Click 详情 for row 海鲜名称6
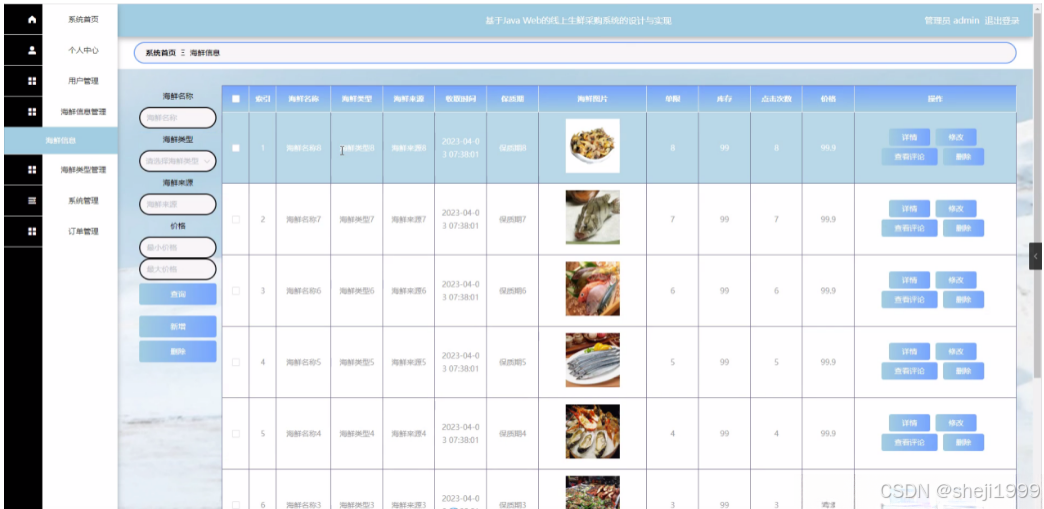 (909, 280)
